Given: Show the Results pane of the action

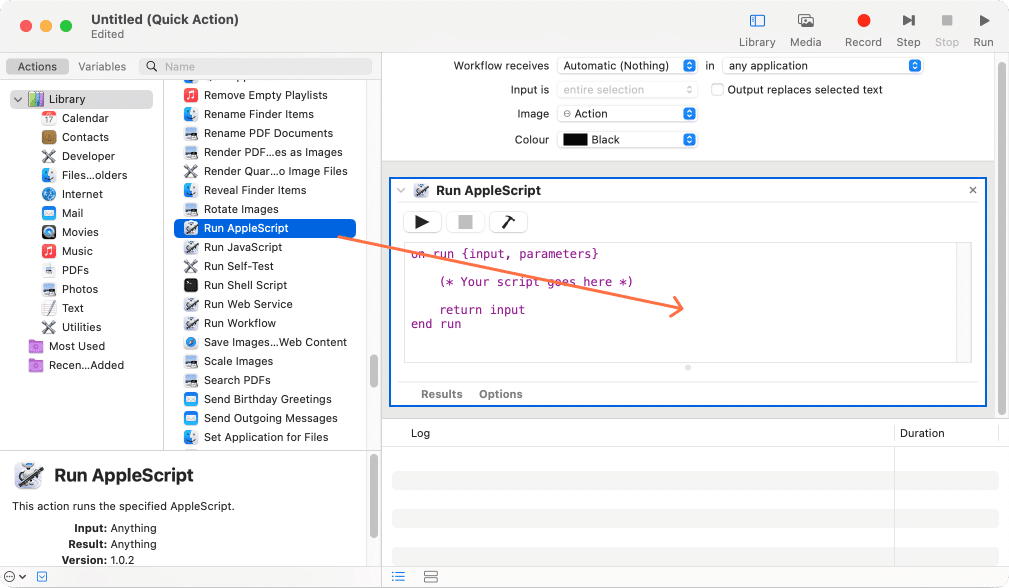Looking at the screenshot, I should 441,394.
